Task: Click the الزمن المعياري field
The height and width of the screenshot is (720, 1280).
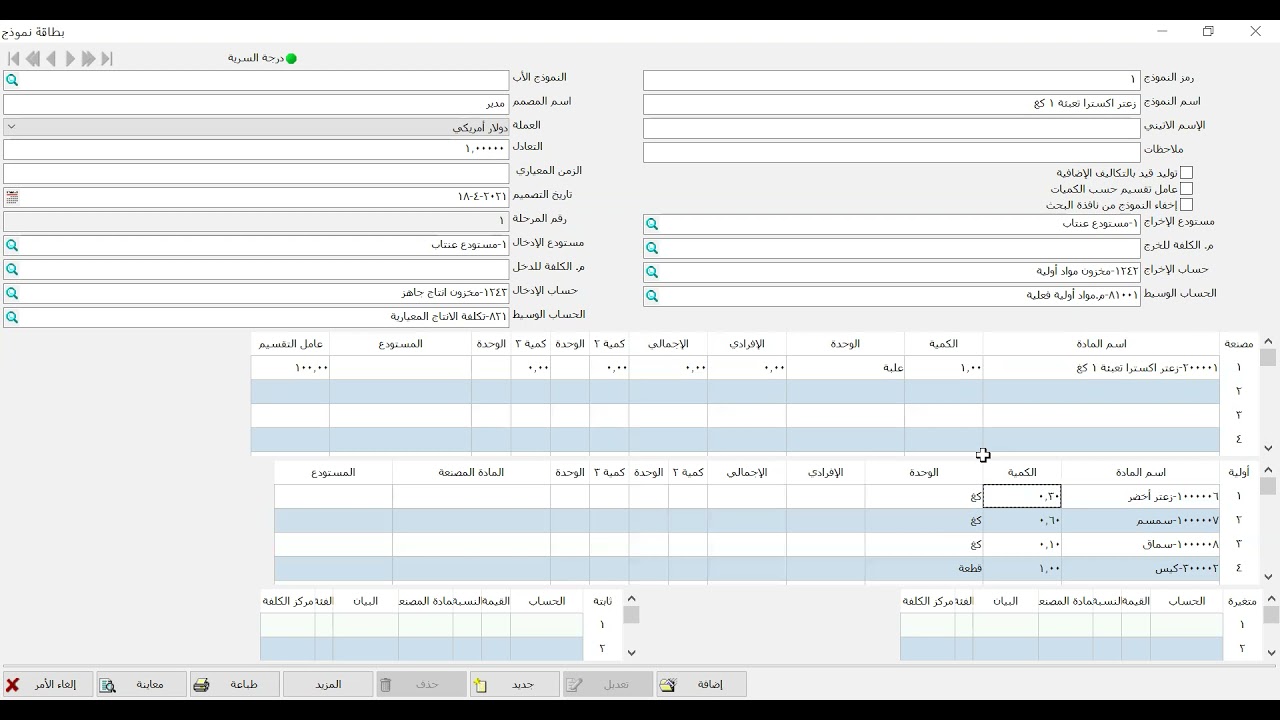Action: (x=256, y=173)
